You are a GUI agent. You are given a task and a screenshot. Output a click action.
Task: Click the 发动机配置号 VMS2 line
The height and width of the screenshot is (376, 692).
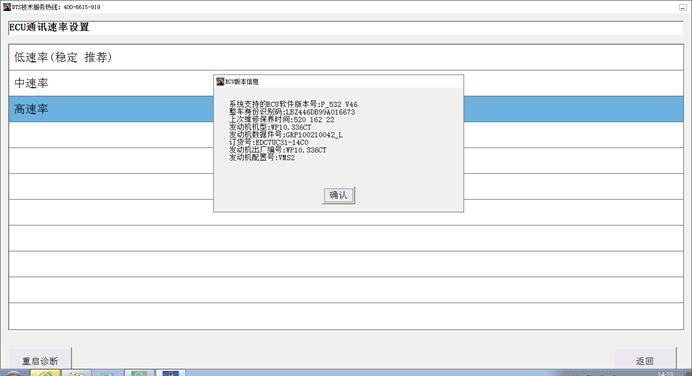pos(262,158)
